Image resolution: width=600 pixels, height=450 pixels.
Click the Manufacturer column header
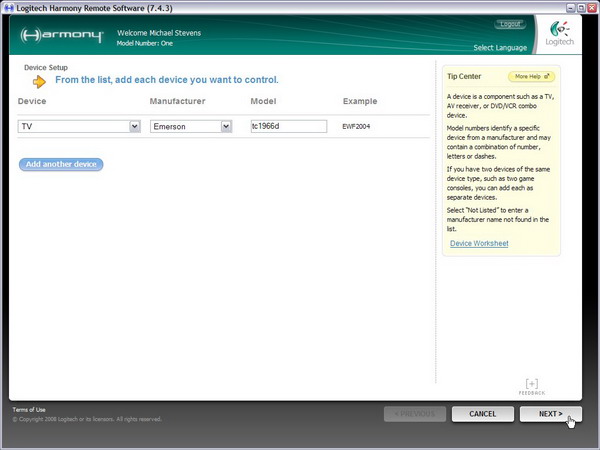click(178, 101)
